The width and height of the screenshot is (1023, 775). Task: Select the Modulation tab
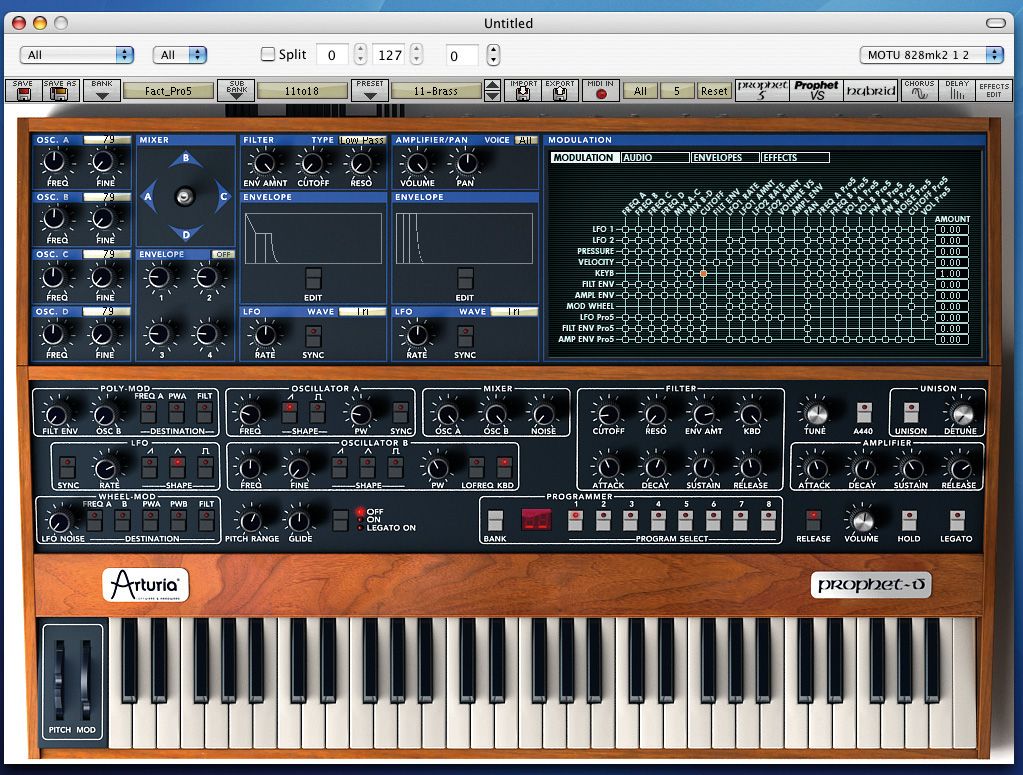(x=585, y=157)
